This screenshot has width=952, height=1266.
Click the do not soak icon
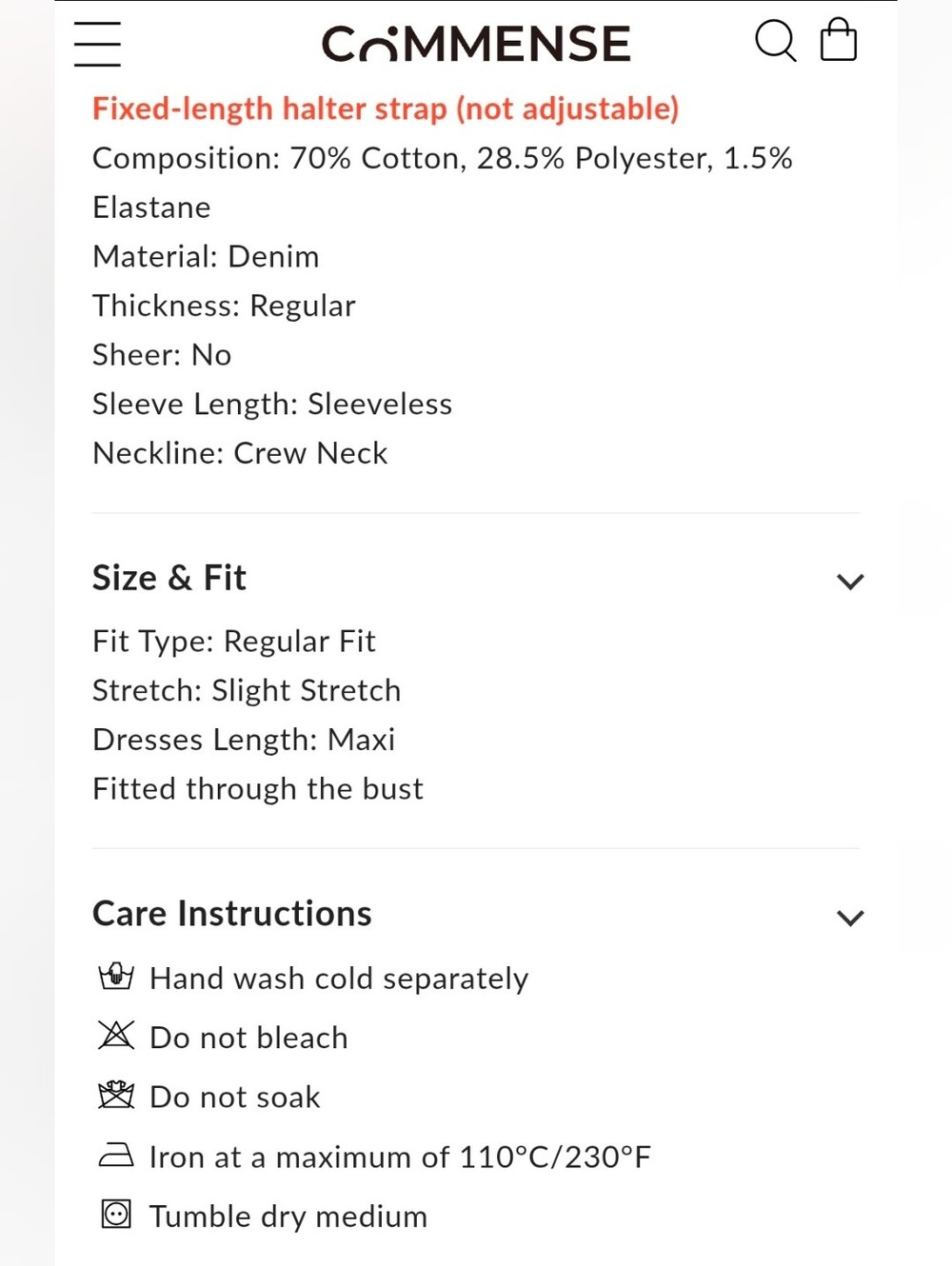(116, 1095)
